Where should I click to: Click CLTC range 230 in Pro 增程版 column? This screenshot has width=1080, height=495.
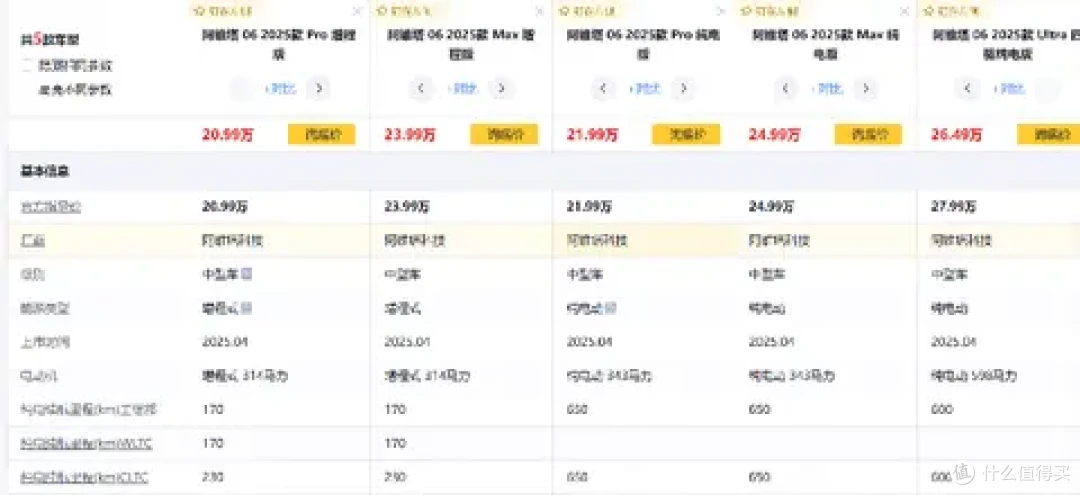[x=213, y=477]
